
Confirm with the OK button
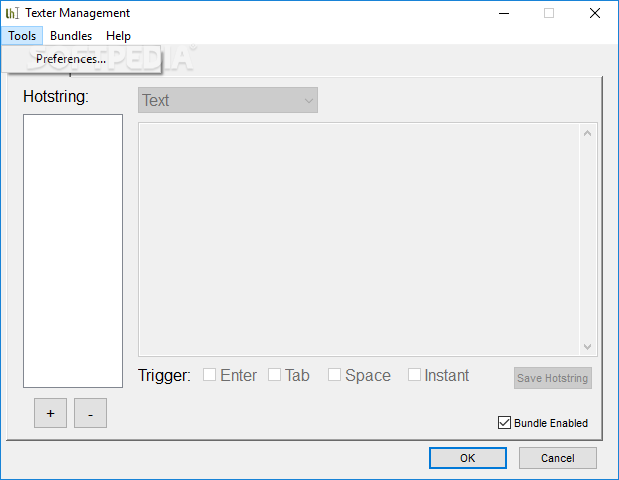pyautogui.click(x=468, y=458)
